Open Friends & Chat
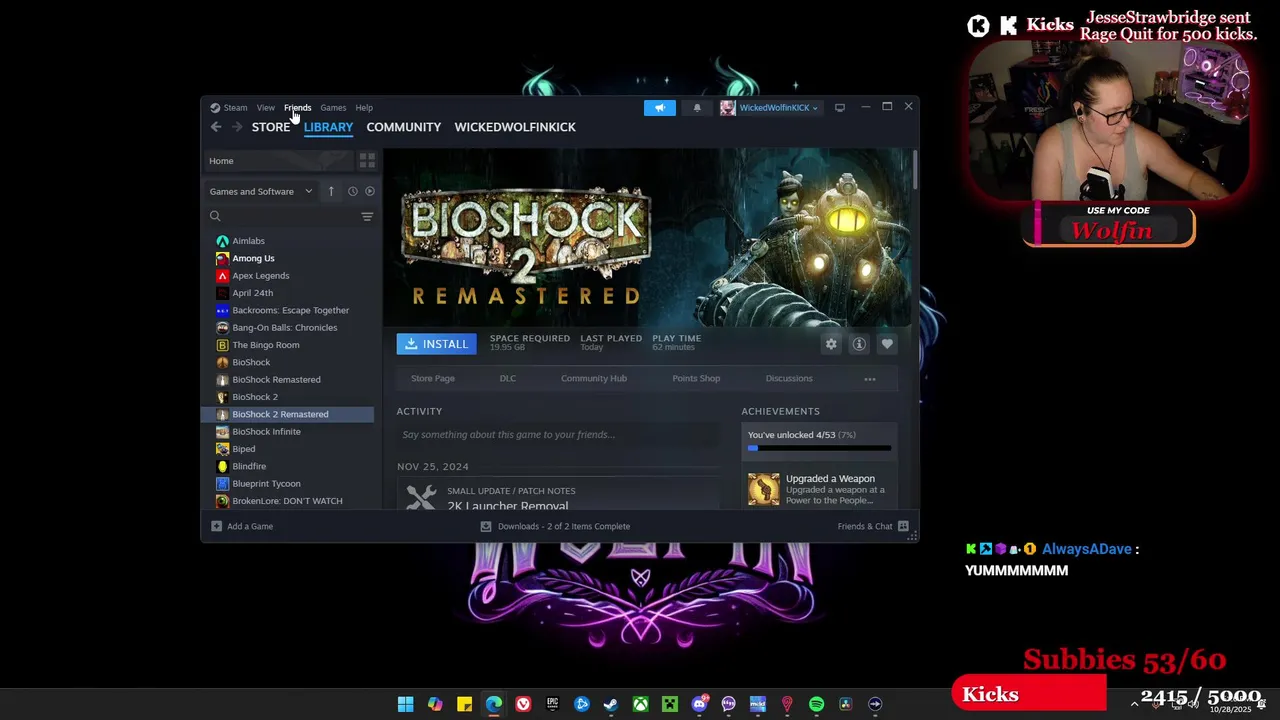The height and width of the screenshot is (720, 1280). (x=873, y=527)
